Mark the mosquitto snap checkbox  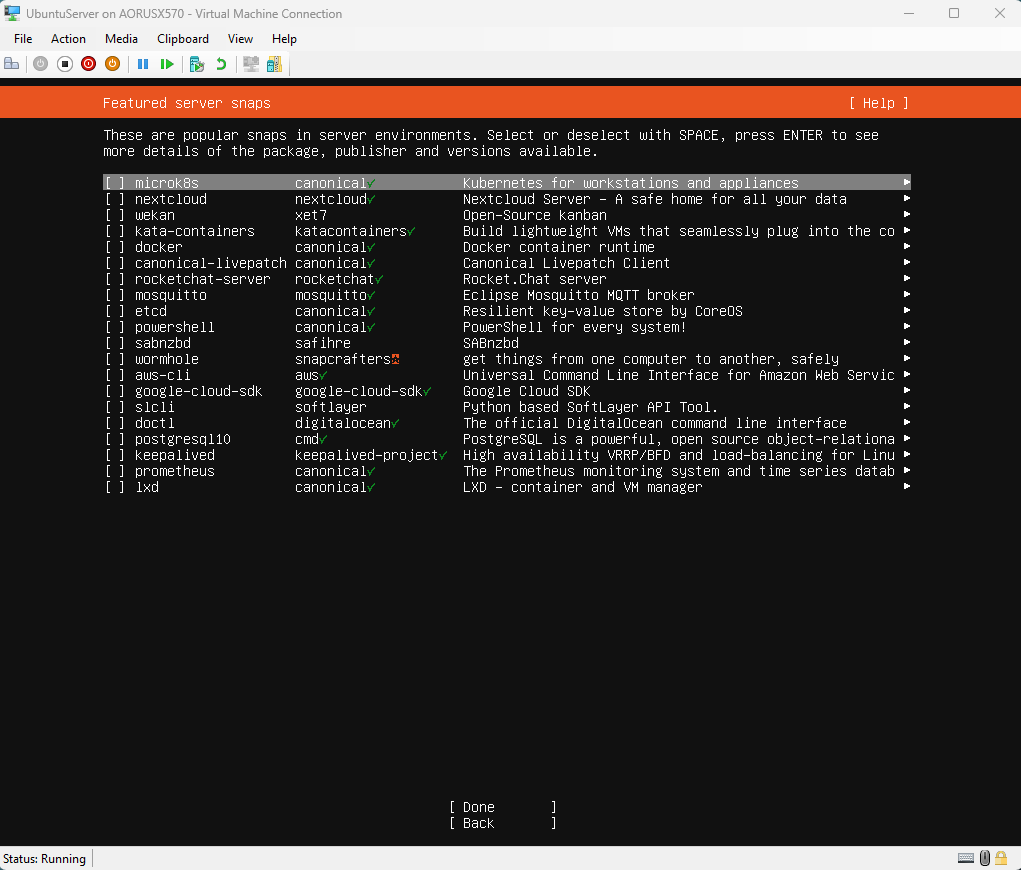[115, 295]
